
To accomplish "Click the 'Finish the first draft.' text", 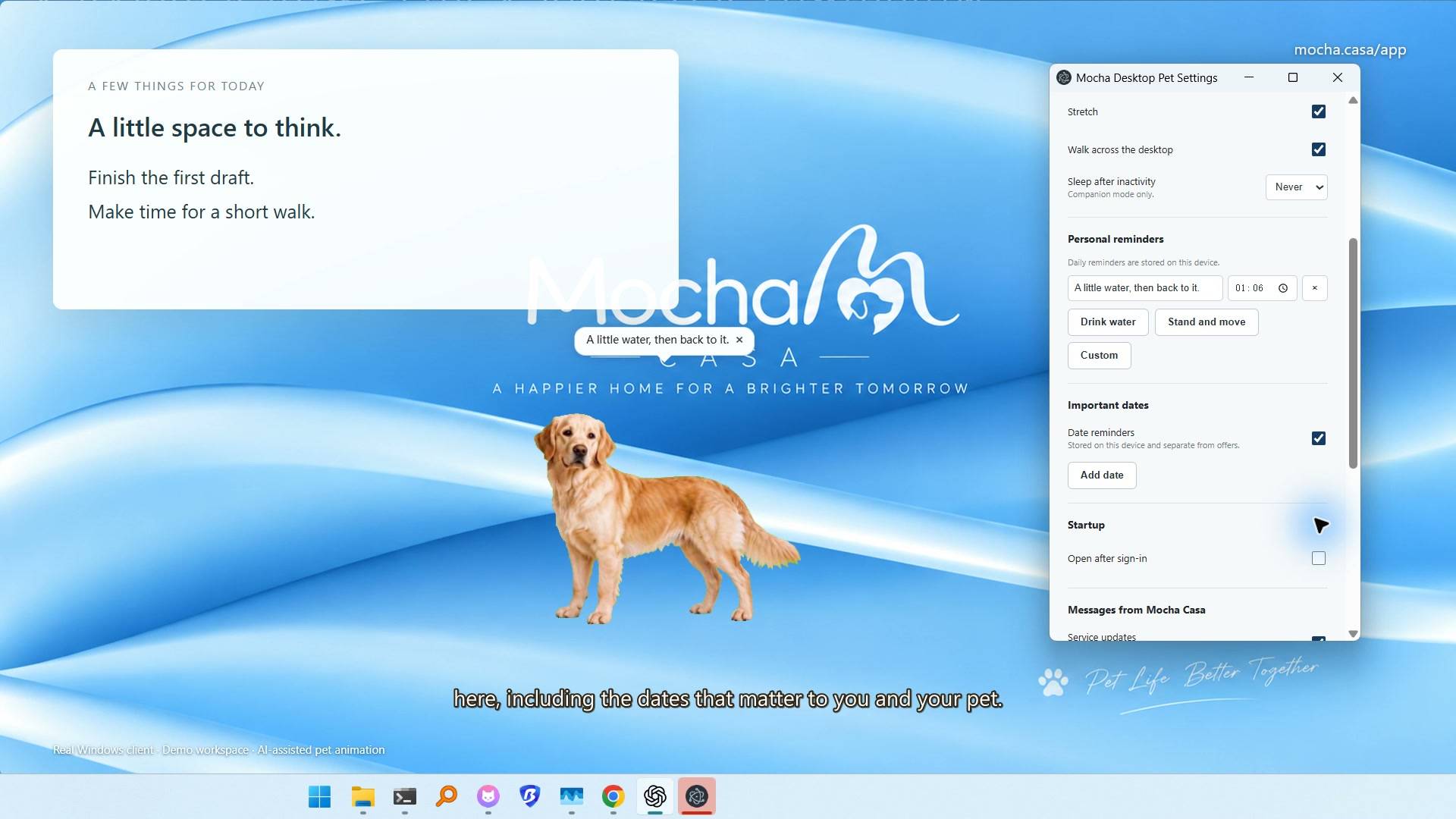I will click(171, 177).
